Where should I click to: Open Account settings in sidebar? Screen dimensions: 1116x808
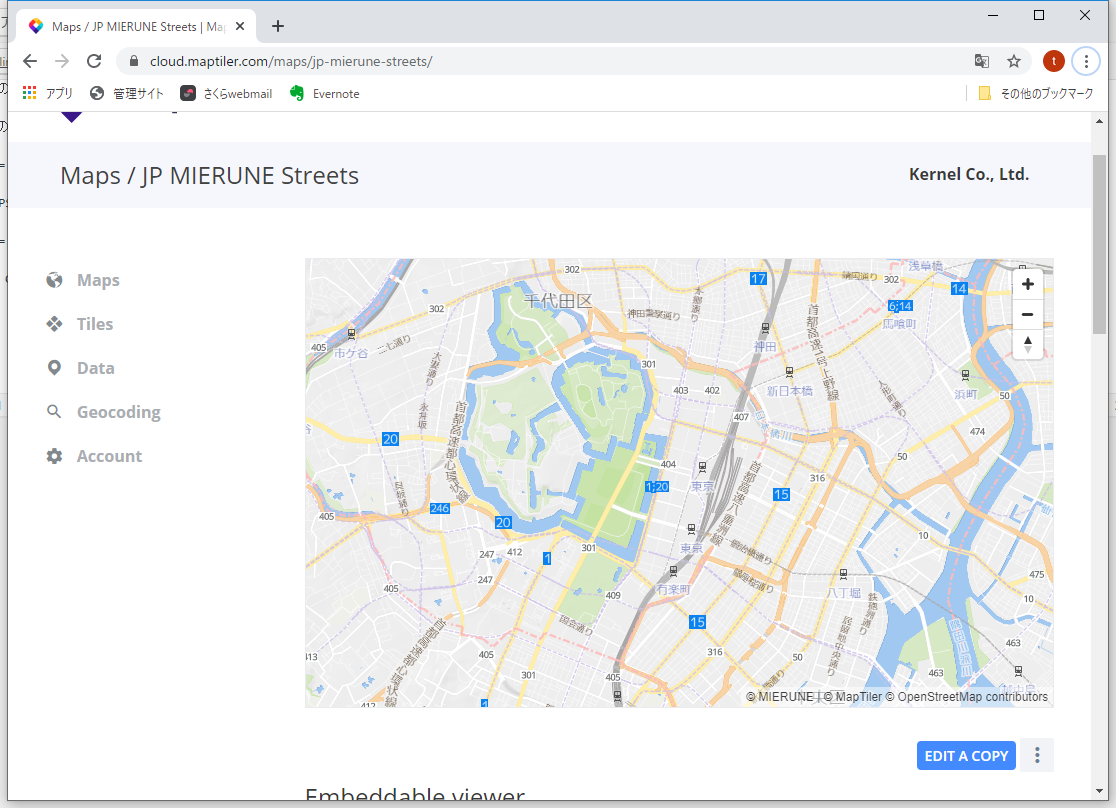pos(109,456)
